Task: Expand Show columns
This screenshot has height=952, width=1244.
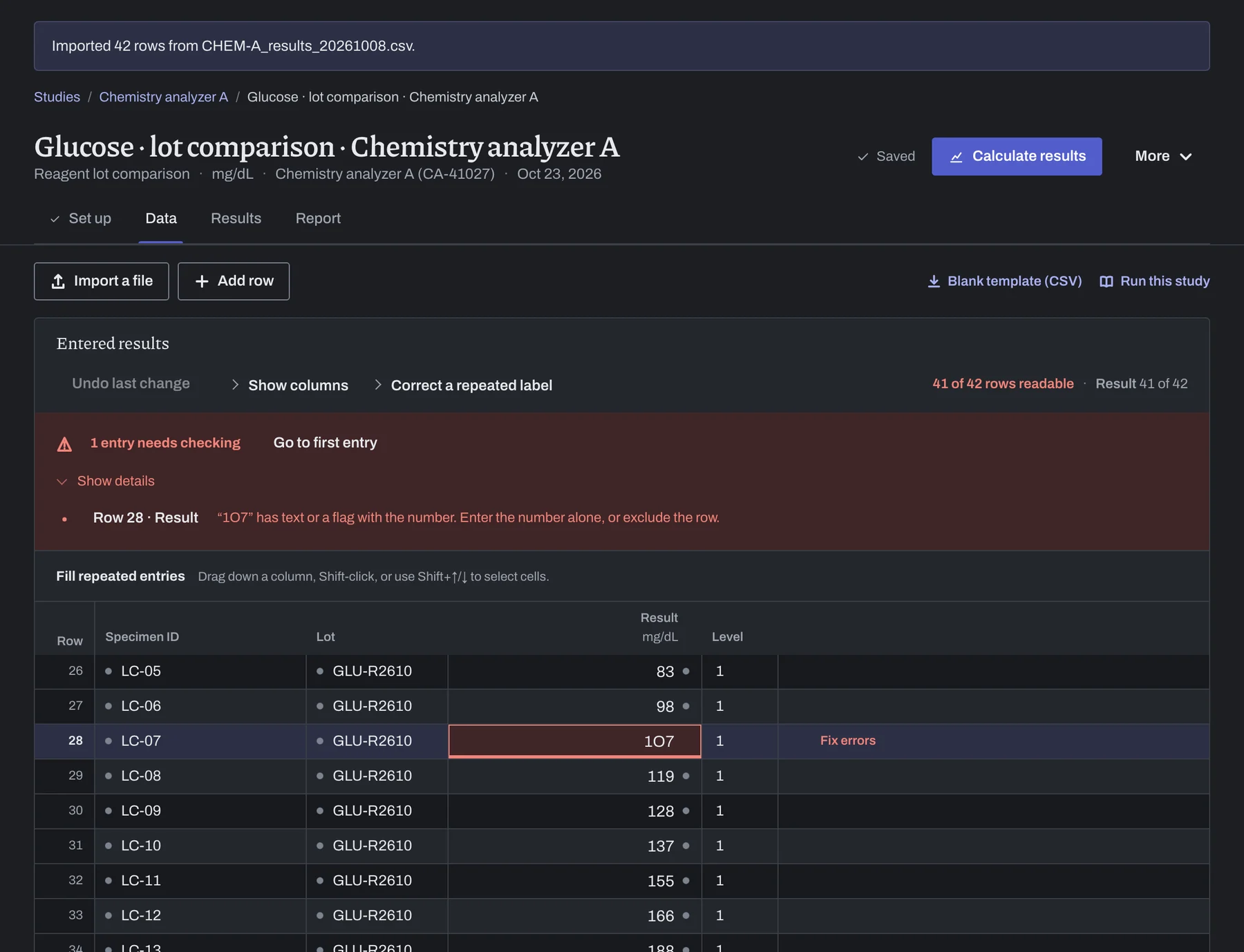Action: pyautogui.click(x=290, y=385)
